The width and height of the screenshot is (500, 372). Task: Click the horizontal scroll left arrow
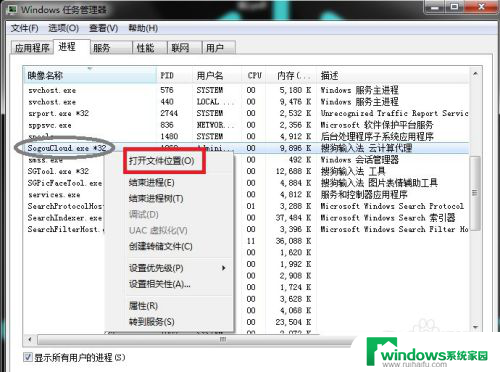(30, 340)
